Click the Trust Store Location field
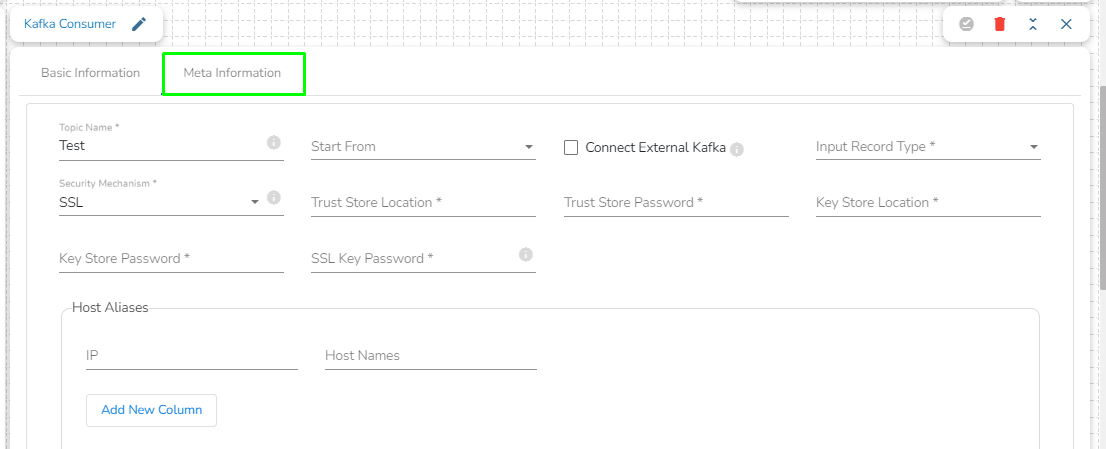 coord(423,203)
